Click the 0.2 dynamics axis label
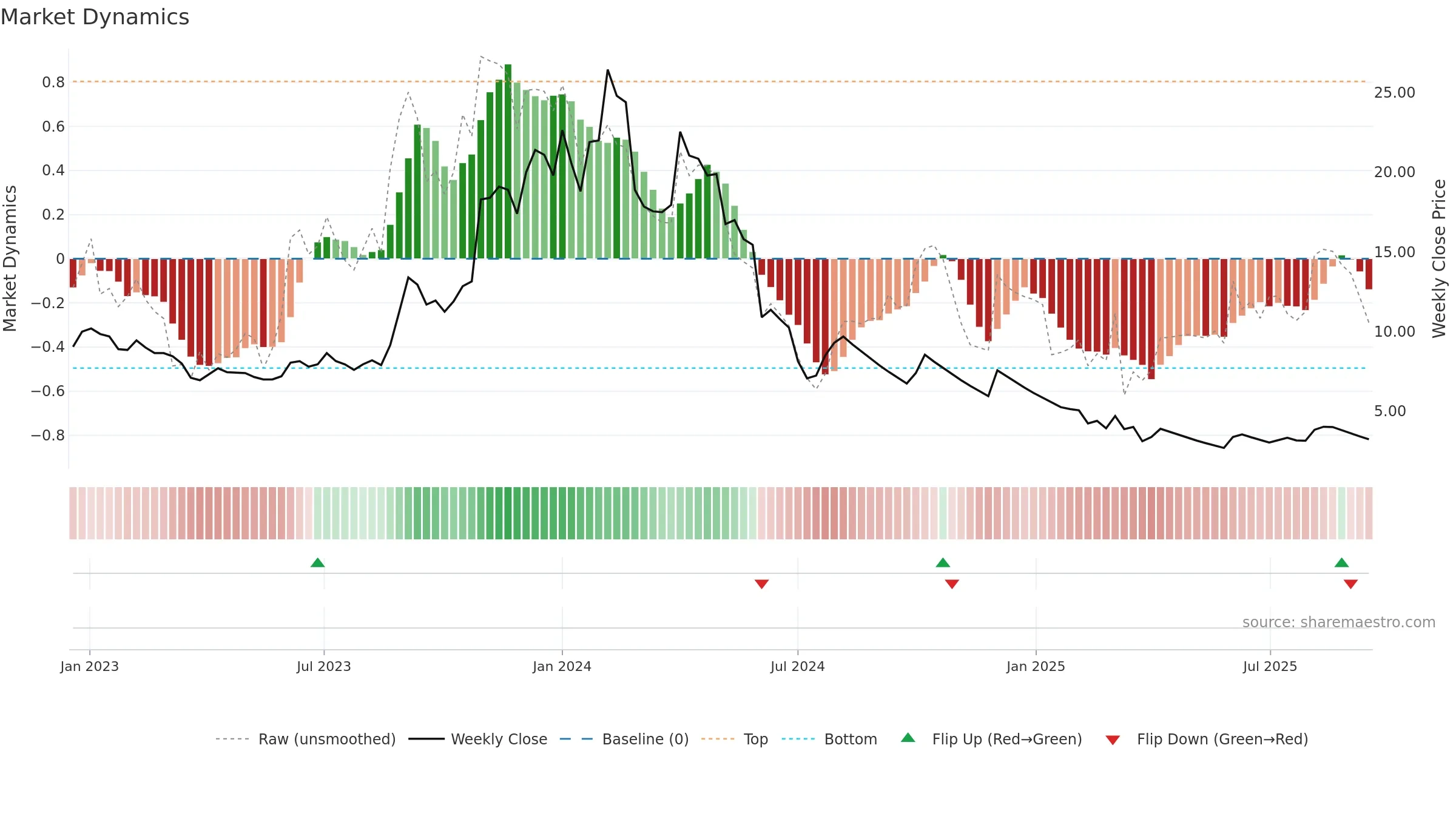The image size is (1456, 819). click(x=53, y=215)
